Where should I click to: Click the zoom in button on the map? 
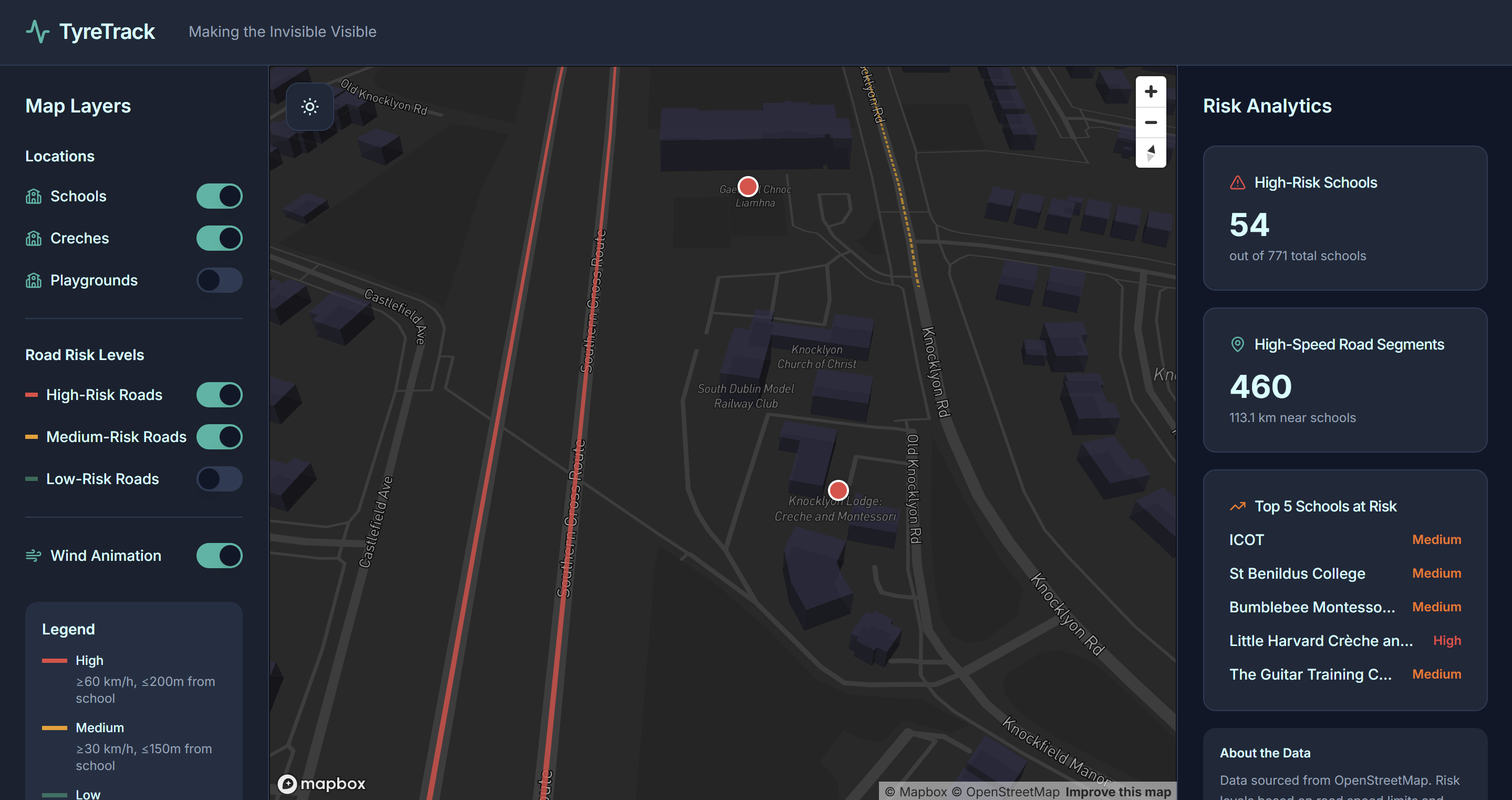click(x=1151, y=91)
